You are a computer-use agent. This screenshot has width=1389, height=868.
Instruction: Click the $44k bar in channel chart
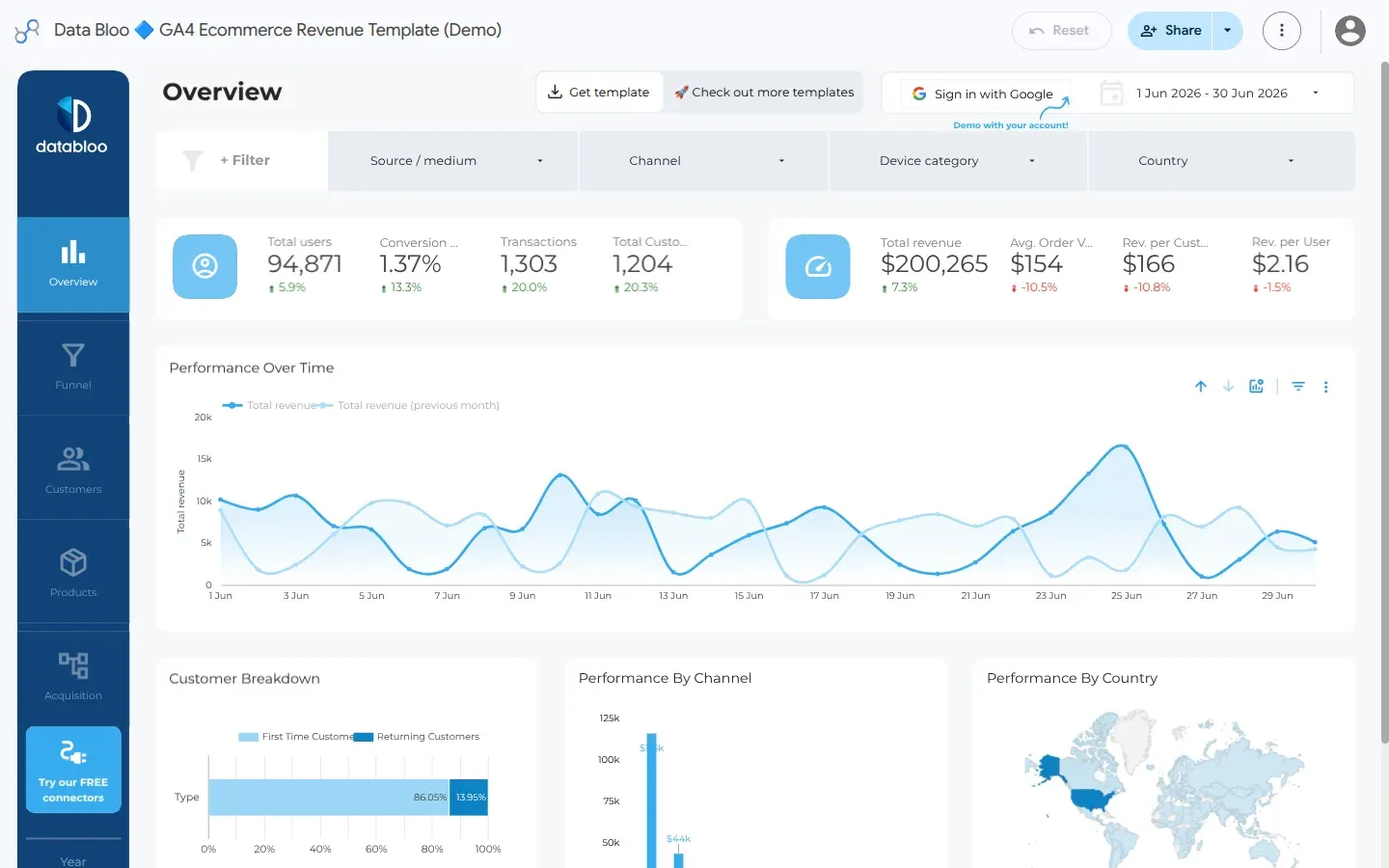point(678,860)
